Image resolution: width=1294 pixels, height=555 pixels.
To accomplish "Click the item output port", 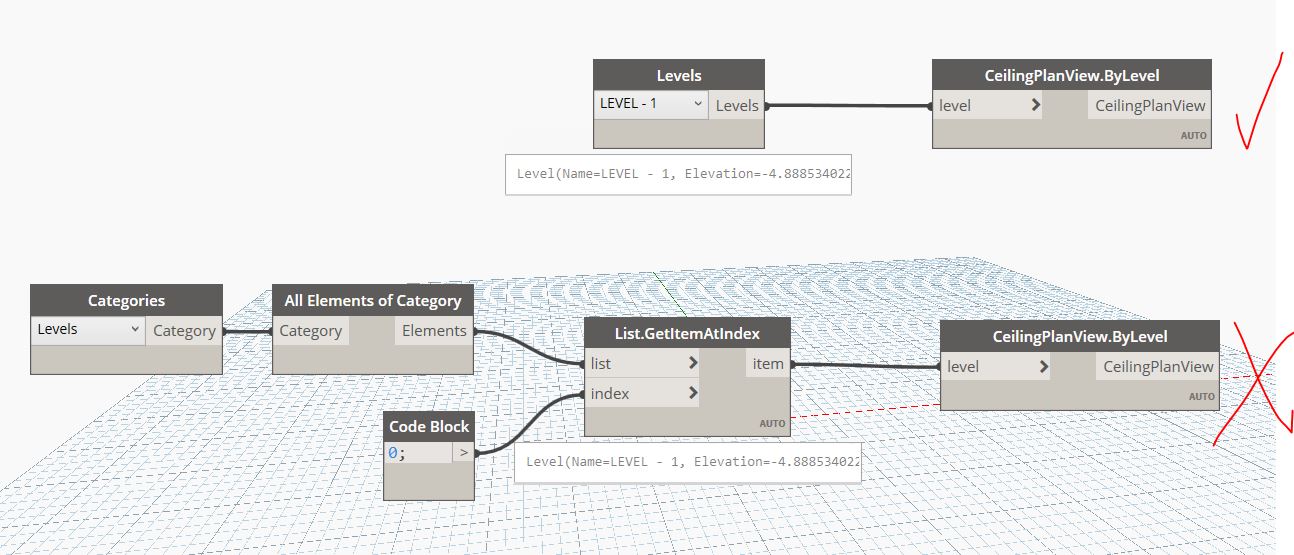I will (768, 364).
